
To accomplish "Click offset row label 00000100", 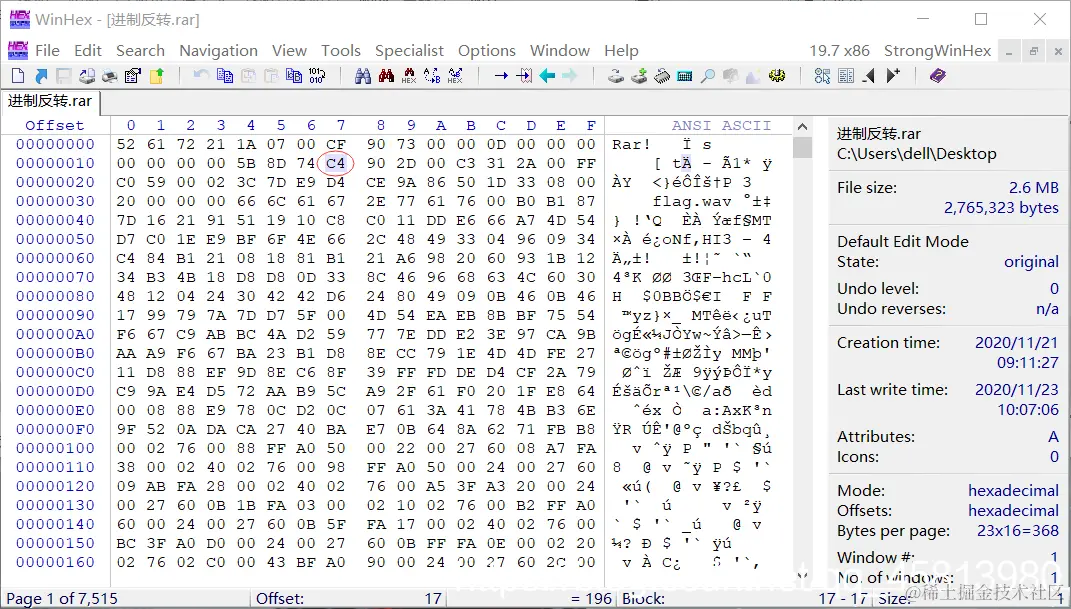I will (x=55, y=449).
